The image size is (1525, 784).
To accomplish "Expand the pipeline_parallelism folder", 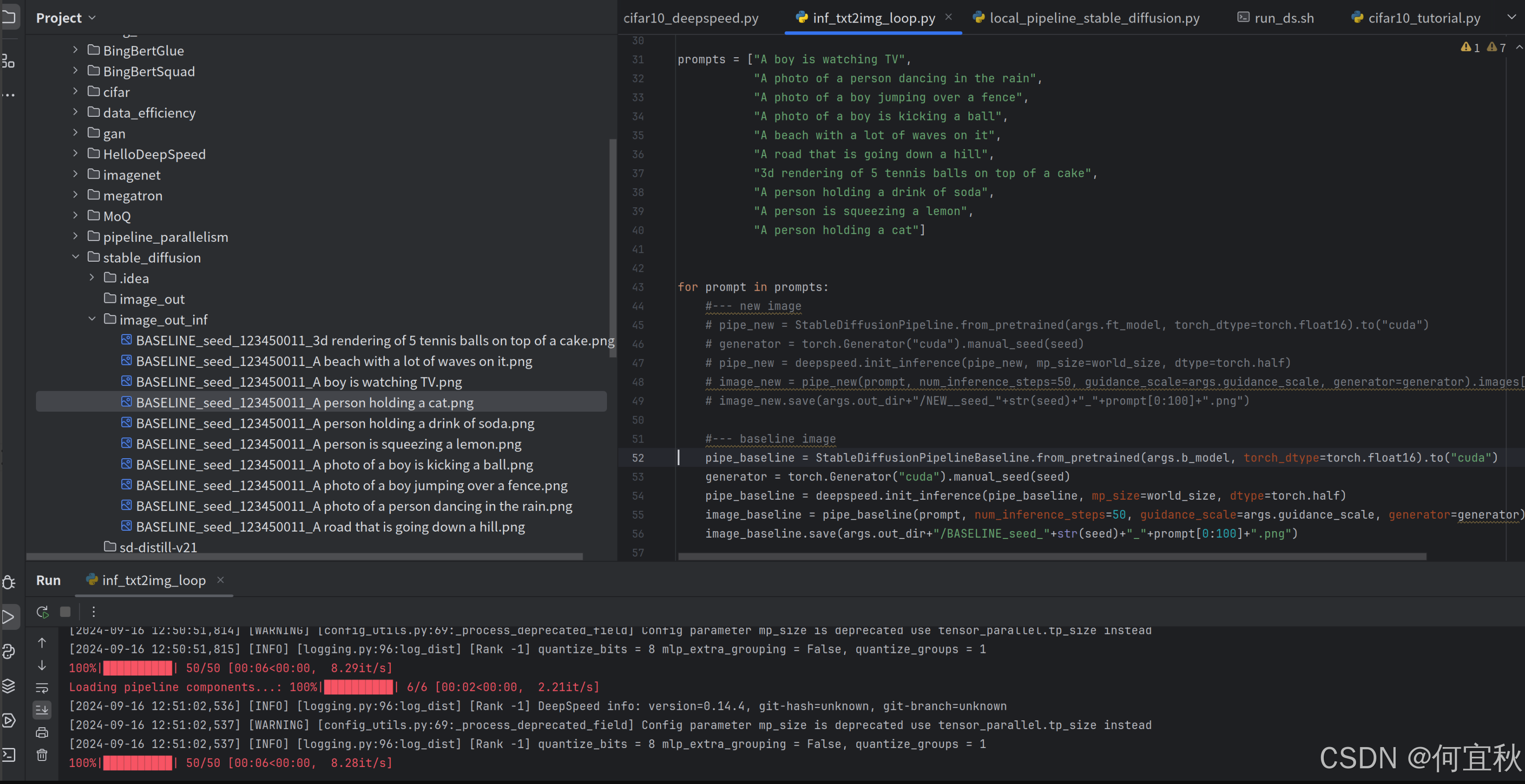I will pos(75,236).
